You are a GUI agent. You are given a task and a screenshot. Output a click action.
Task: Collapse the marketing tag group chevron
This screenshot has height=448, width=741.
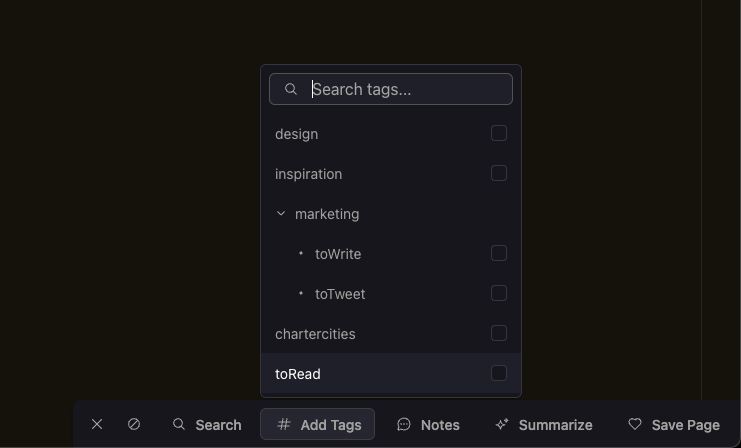click(281, 214)
